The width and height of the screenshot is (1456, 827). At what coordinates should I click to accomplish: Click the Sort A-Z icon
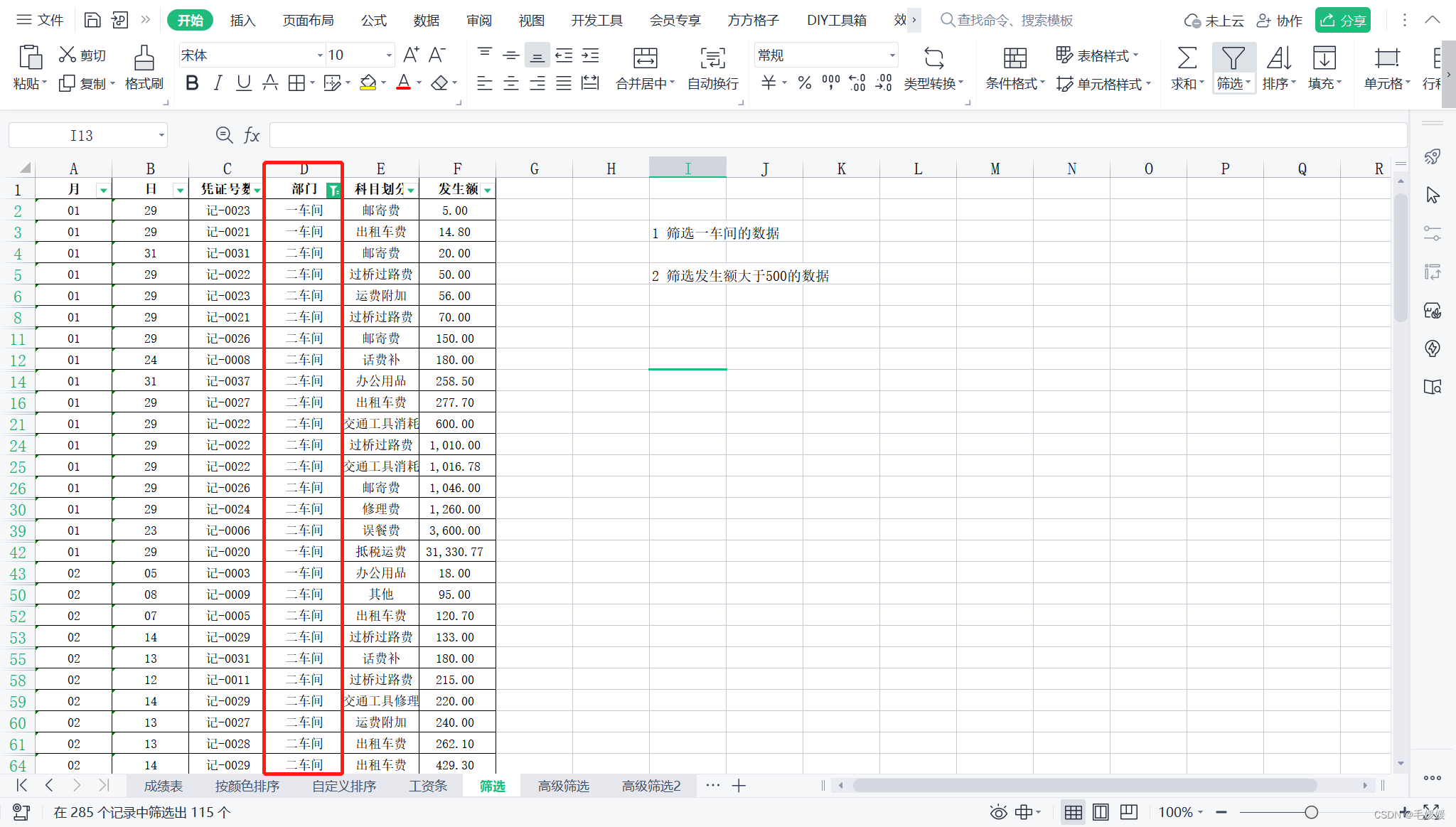pyautogui.click(x=1278, y=58)
